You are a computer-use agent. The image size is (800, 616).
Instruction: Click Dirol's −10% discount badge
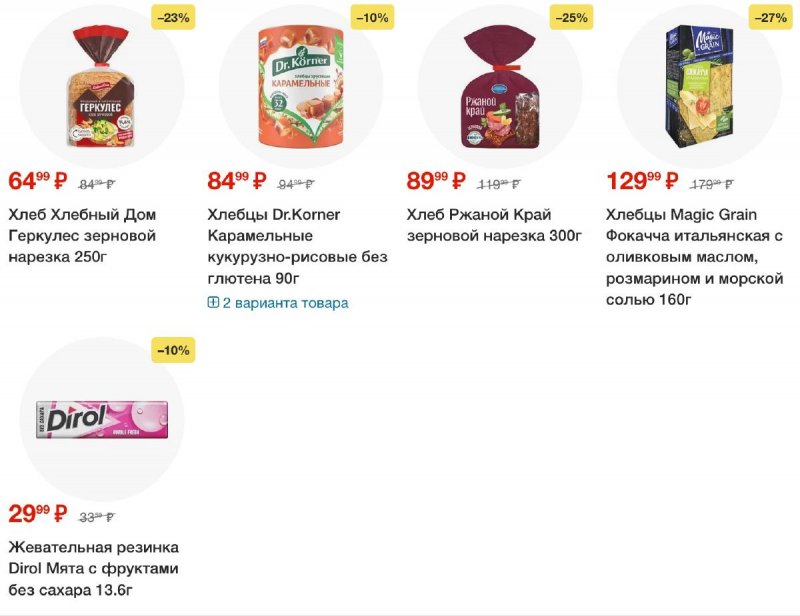(x=173, y=351)
